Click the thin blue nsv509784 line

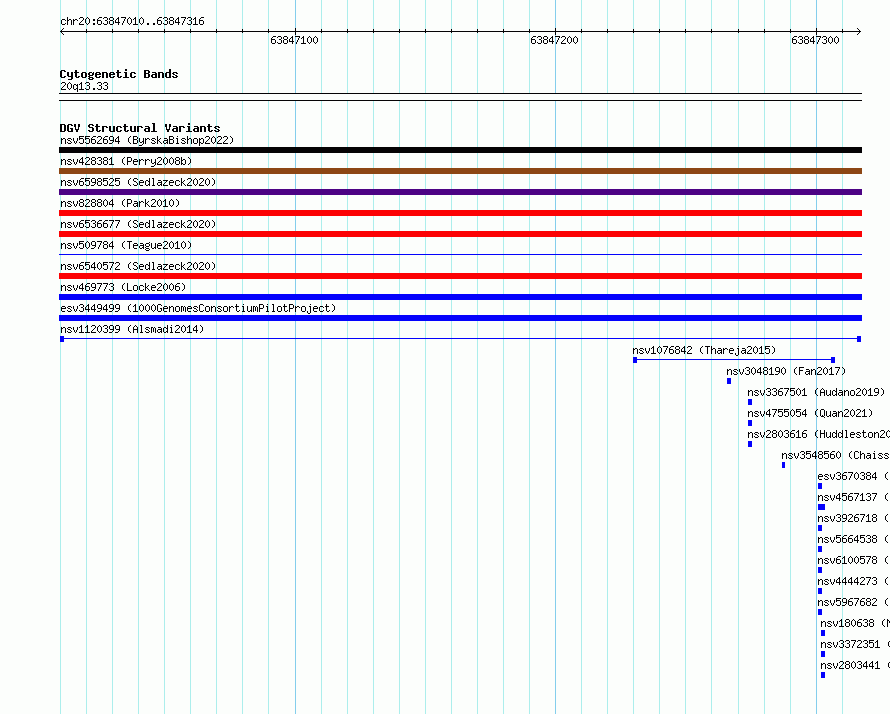coord(460,255)
